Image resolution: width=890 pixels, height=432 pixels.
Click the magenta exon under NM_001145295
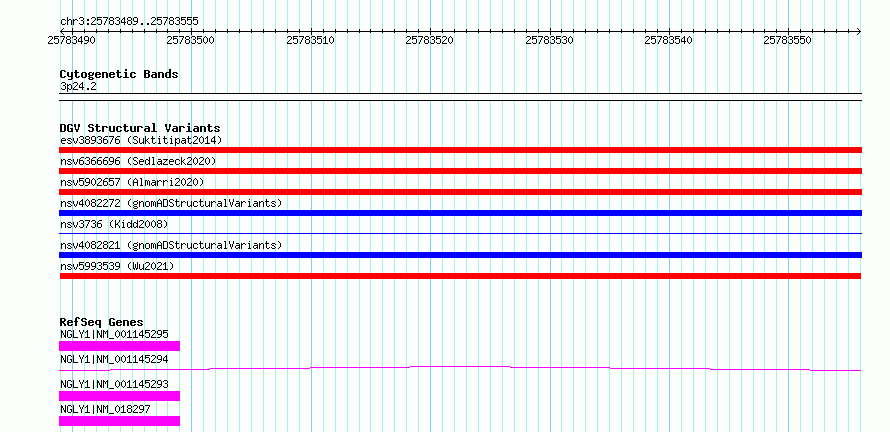[x=119, y=346]
